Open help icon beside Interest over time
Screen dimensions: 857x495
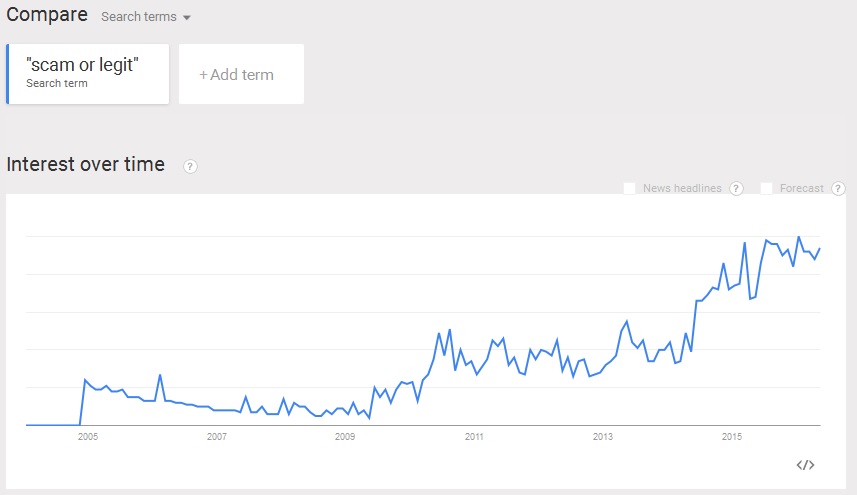pyautogui.click(x=190, y=166)
